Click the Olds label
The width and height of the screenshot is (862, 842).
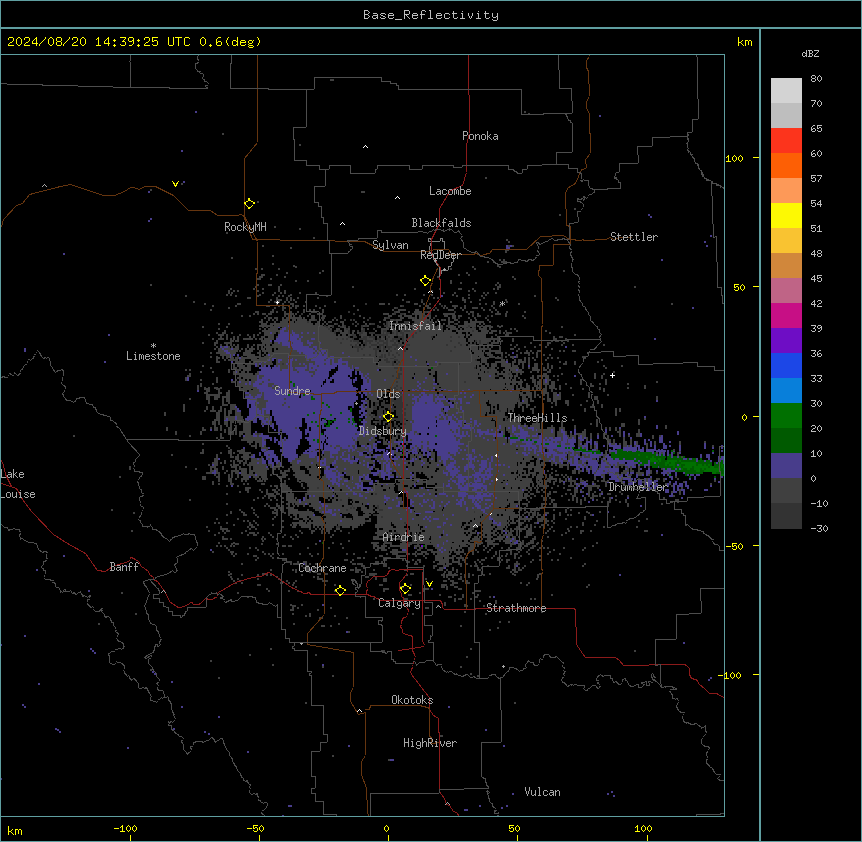388,394
